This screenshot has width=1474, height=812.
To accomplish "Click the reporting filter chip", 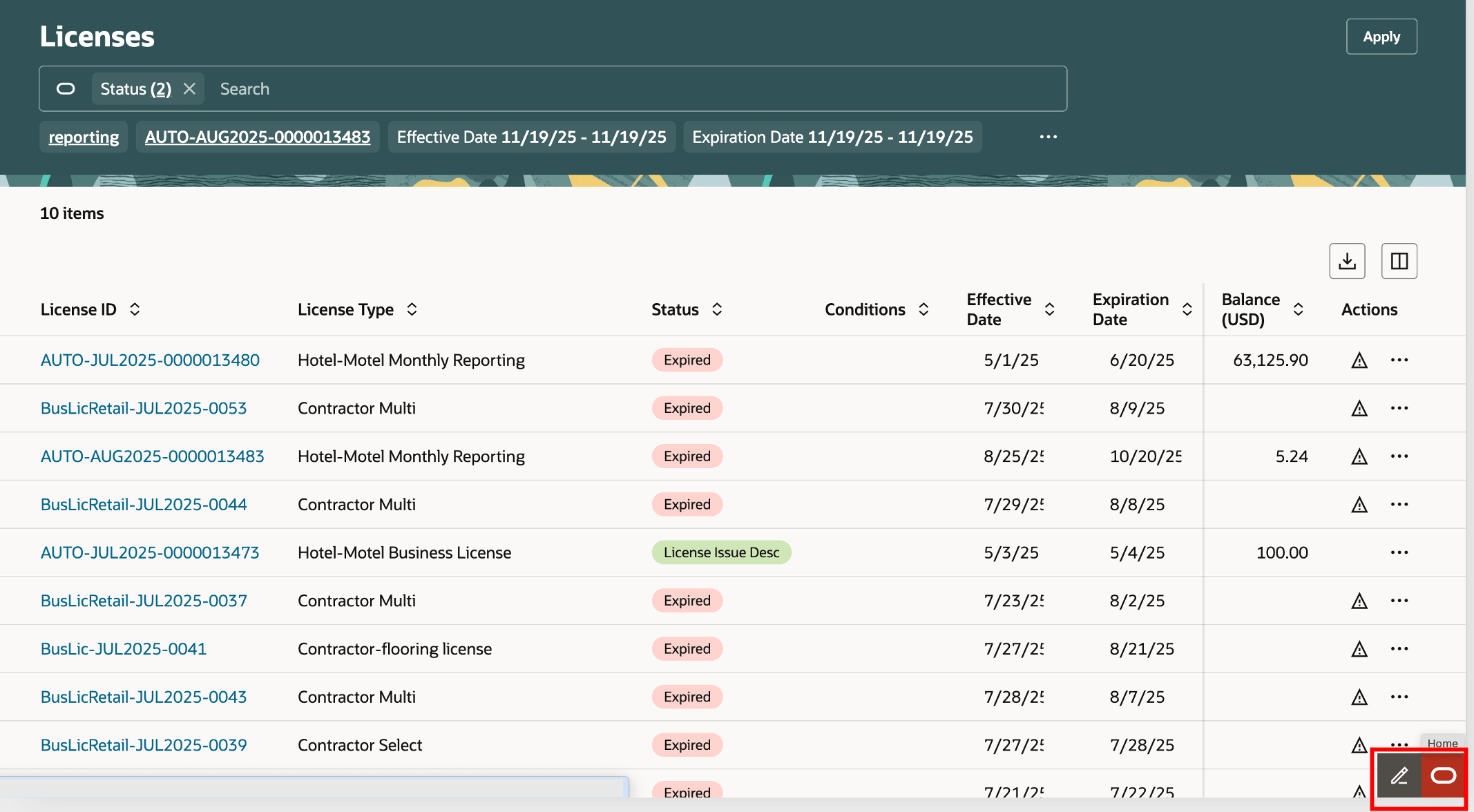I will (x=84, y=137).
